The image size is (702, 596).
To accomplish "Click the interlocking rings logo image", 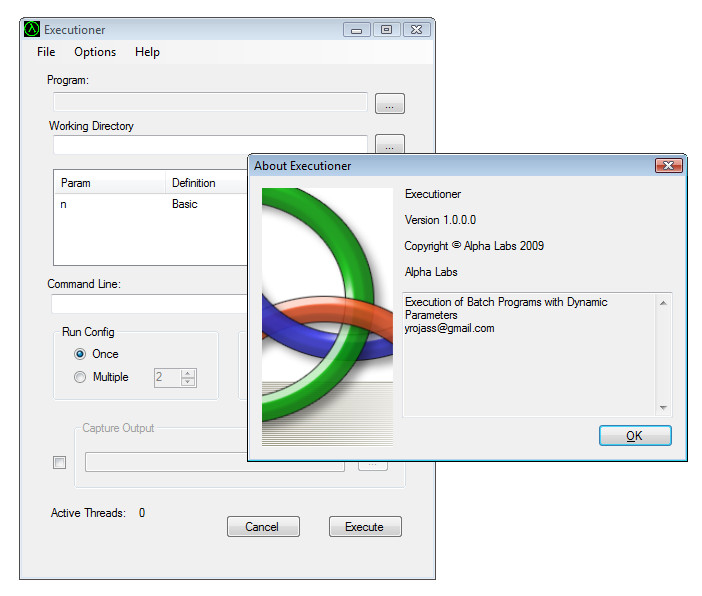I will (327, 317).
